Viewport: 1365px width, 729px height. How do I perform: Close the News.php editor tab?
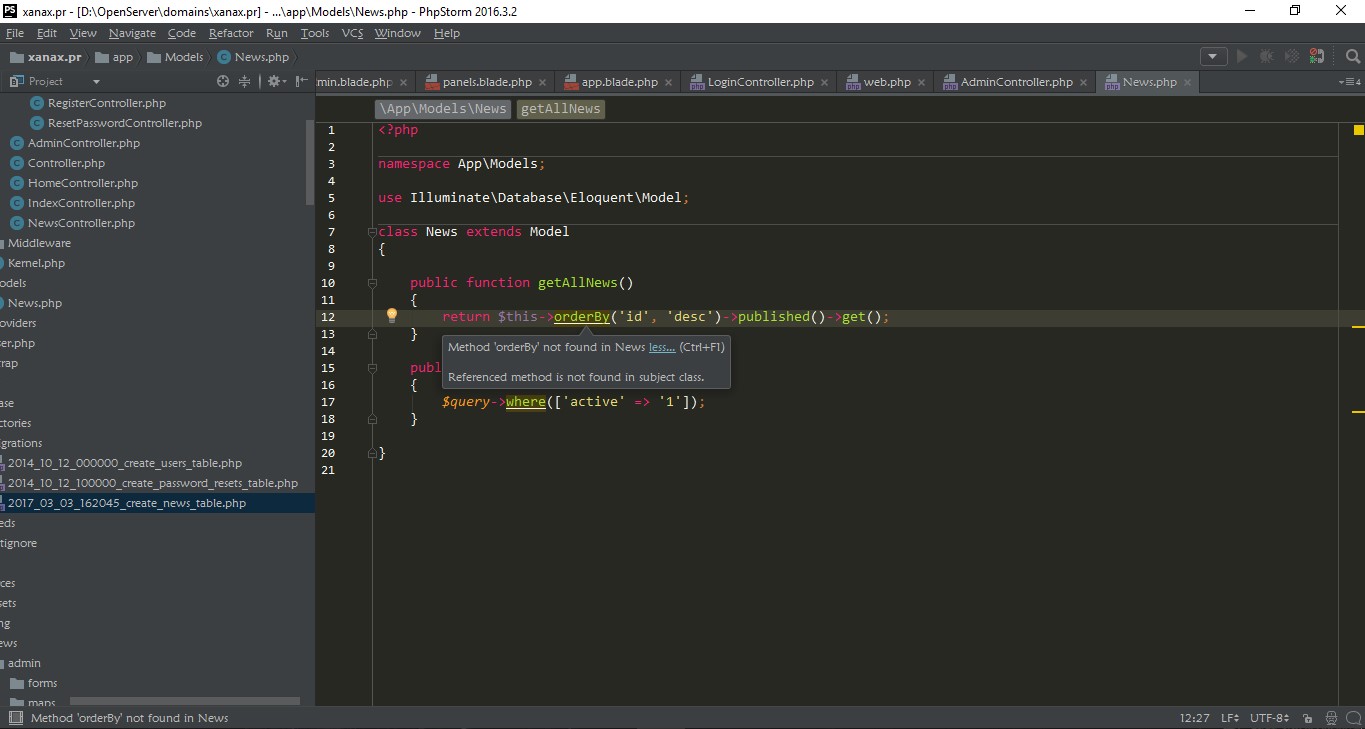[x=1187, y=83]
